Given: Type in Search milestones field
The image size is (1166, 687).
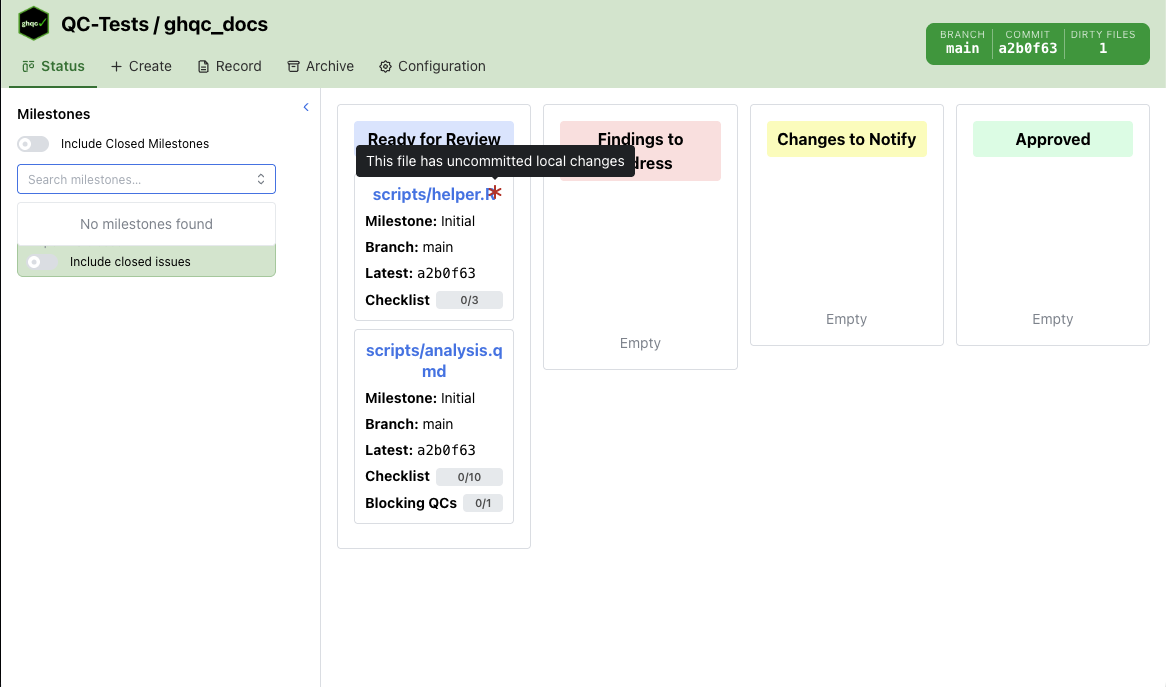Looking at the screenshot, I should point(135,180).
